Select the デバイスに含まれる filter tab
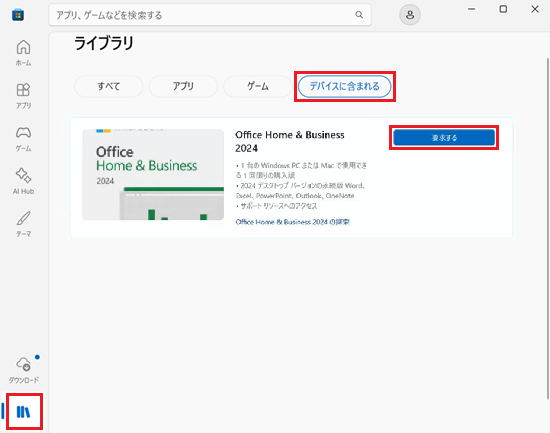The width and height of the screenshot is (550, 433). [x=344, y=86]
